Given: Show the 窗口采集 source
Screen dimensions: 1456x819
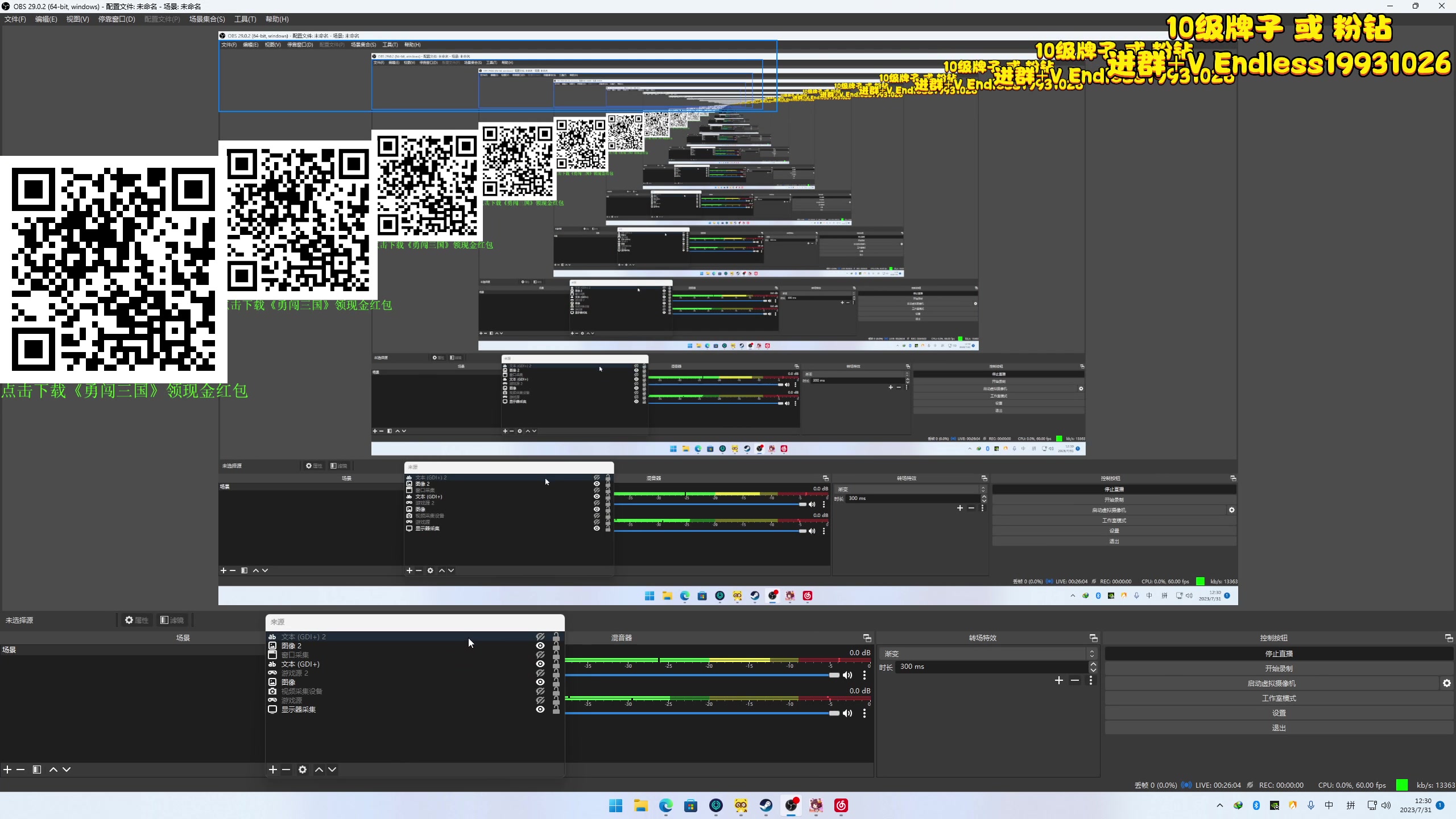Looking at the screenshot, I should point(540,655).
